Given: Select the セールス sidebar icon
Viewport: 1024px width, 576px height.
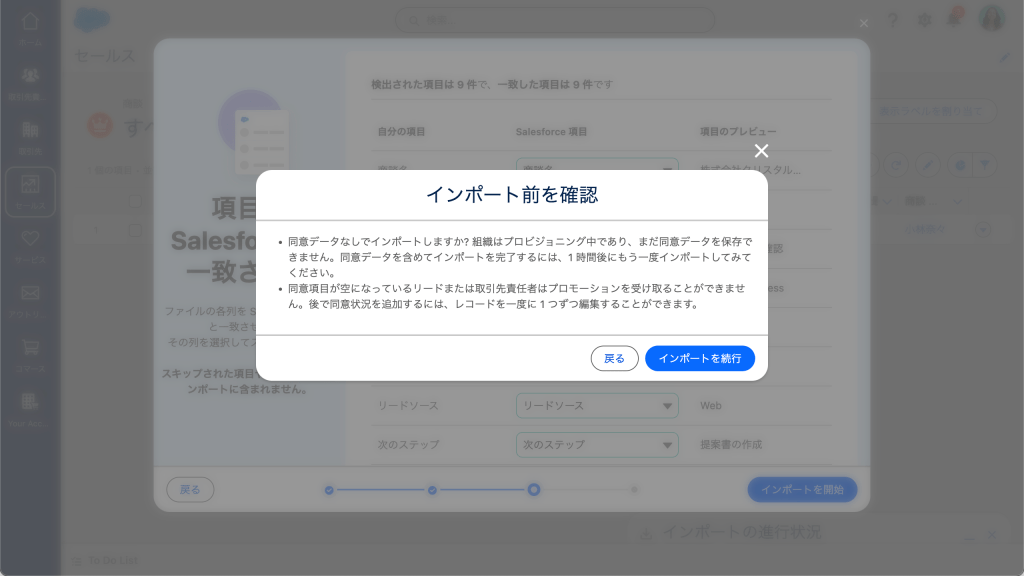Looking at the screenshot, I should [x=30, y=191].
